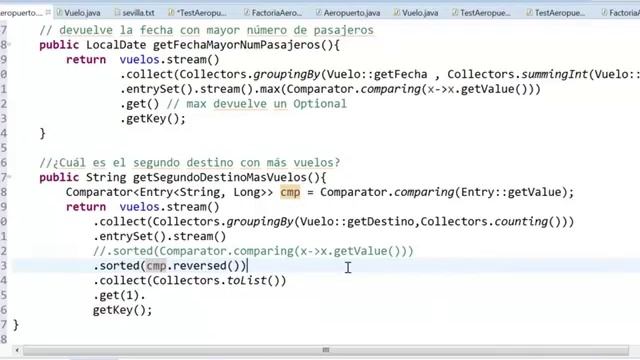Click the sevilla.txt text file icon
The width and height of the screenshot is (640, 360).
(x=118, y=13)
